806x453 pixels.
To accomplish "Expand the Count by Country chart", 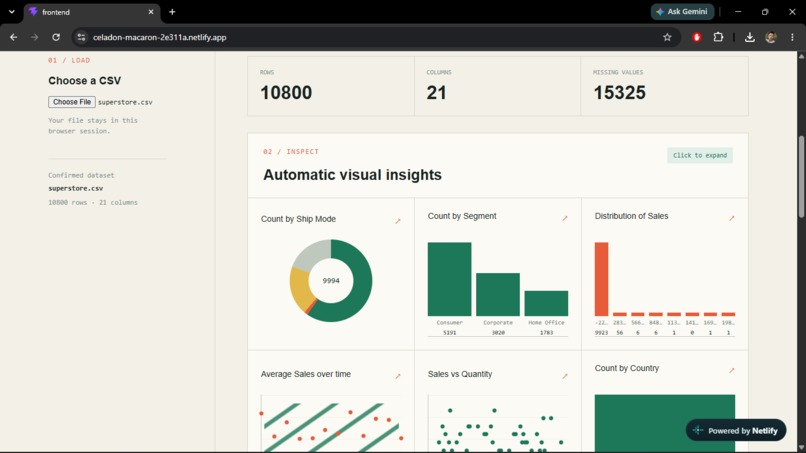I will pos(732,370).
